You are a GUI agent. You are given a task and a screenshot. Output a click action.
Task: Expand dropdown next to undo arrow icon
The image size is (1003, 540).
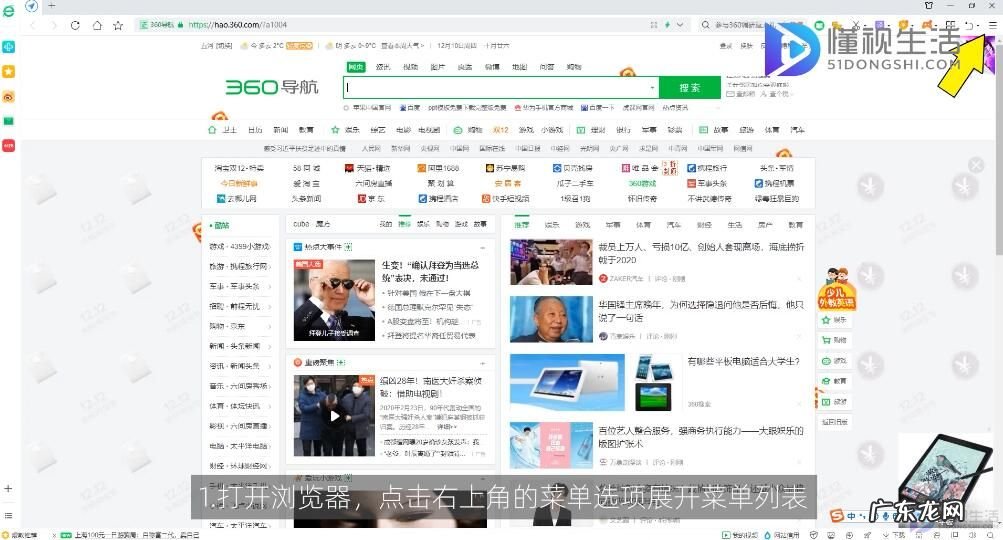pyautogui.click(x=977, y=25)
